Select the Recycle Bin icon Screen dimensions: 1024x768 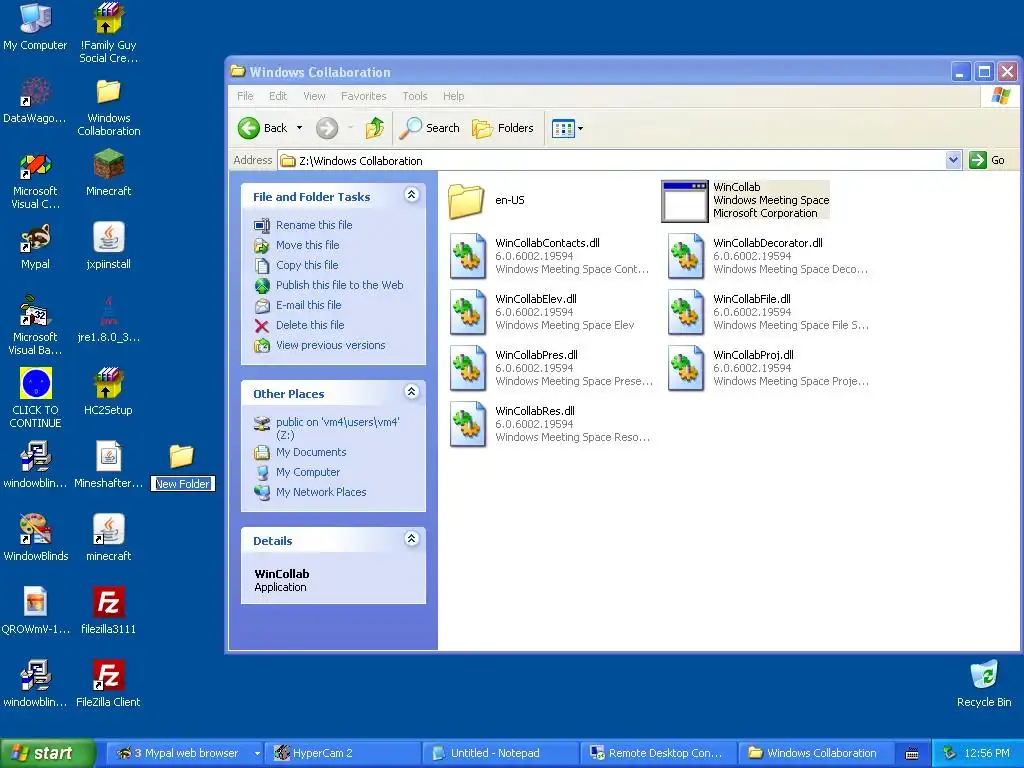pos(984,676)
